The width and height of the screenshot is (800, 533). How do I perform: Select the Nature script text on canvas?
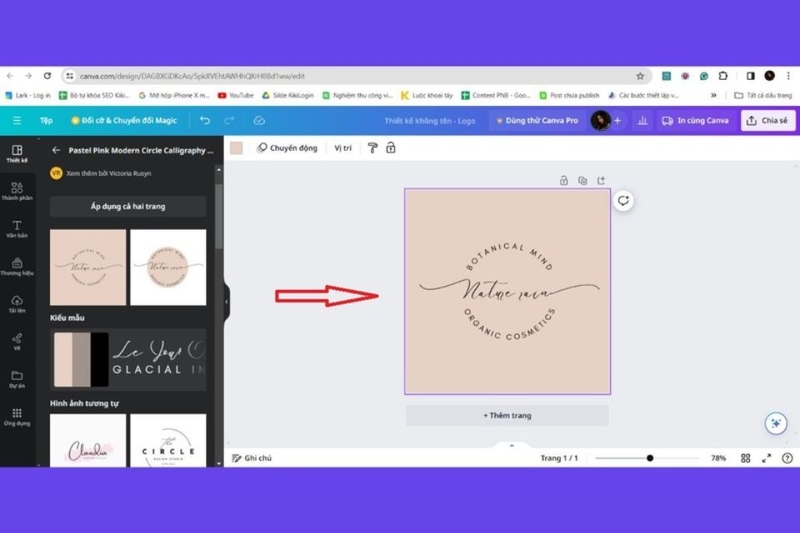pos(508,289)
